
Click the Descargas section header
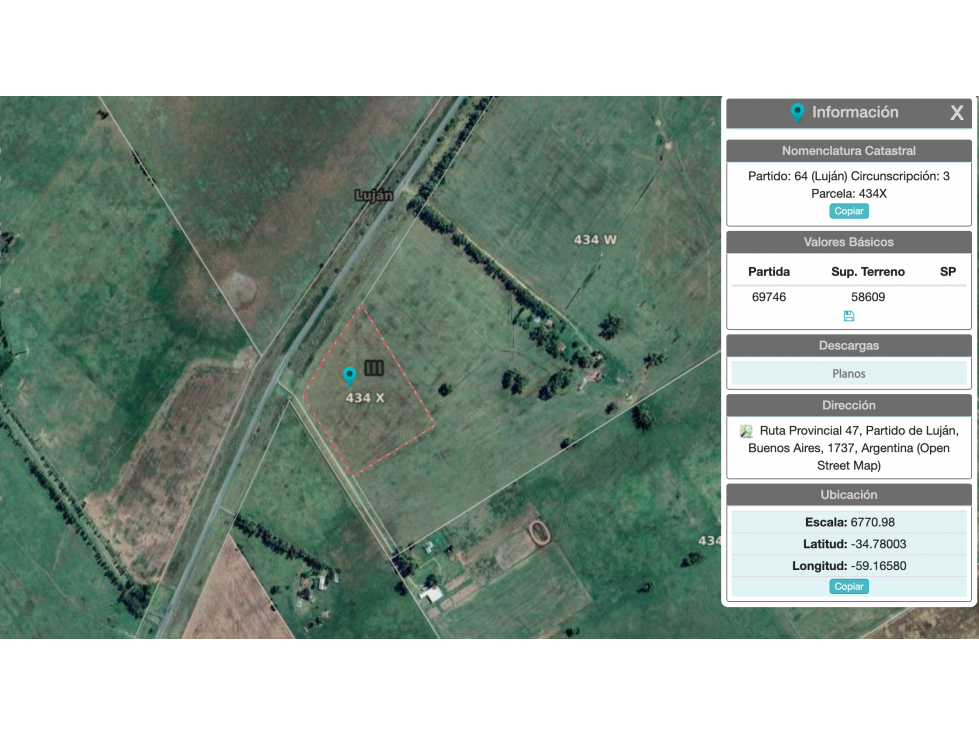849,346
